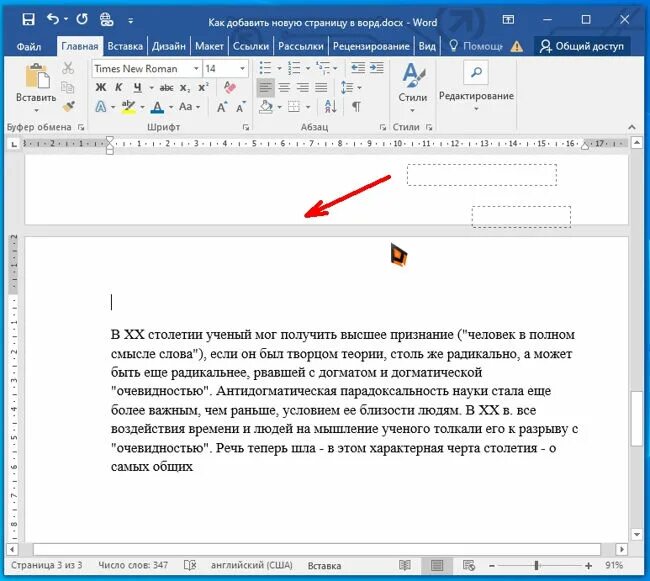Apply multilevel list
The height and width of the screenshot is (581, 650).
[323, 68]
